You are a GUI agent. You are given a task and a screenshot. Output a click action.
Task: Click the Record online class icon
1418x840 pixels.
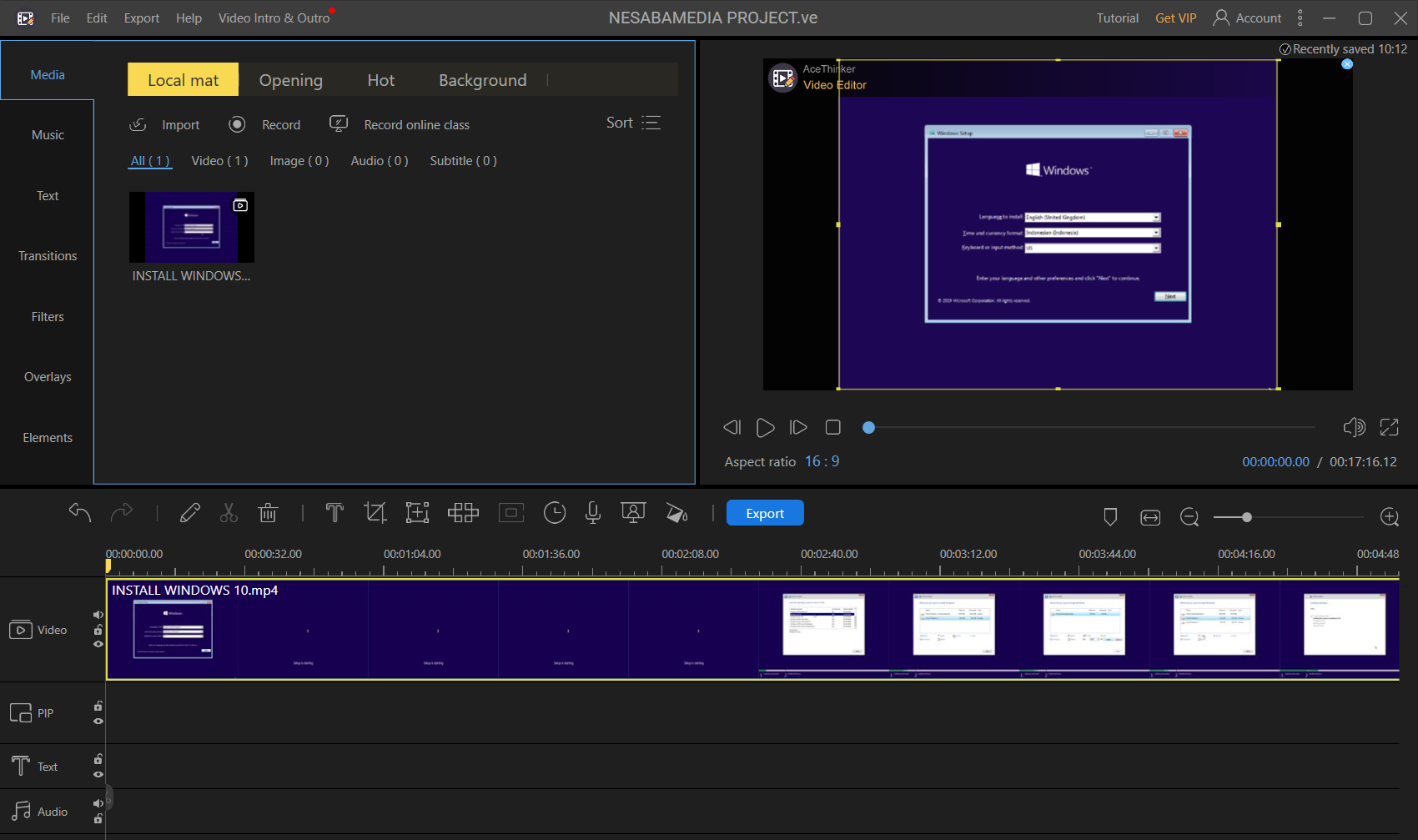pyautogui.click(x=339, y=124)
